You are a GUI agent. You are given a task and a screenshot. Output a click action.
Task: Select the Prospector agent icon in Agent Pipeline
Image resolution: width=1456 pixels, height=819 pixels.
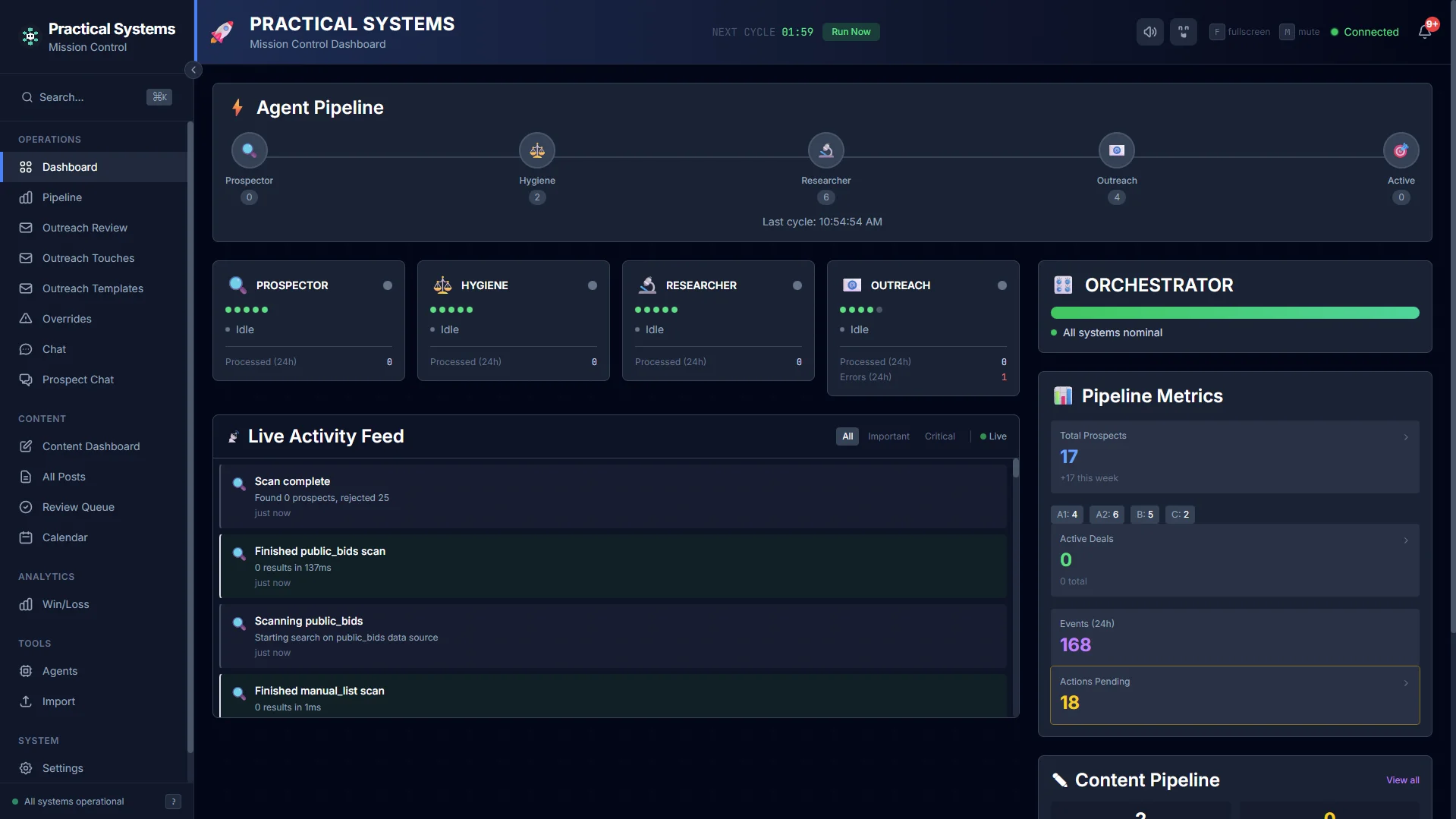(249, 150)
